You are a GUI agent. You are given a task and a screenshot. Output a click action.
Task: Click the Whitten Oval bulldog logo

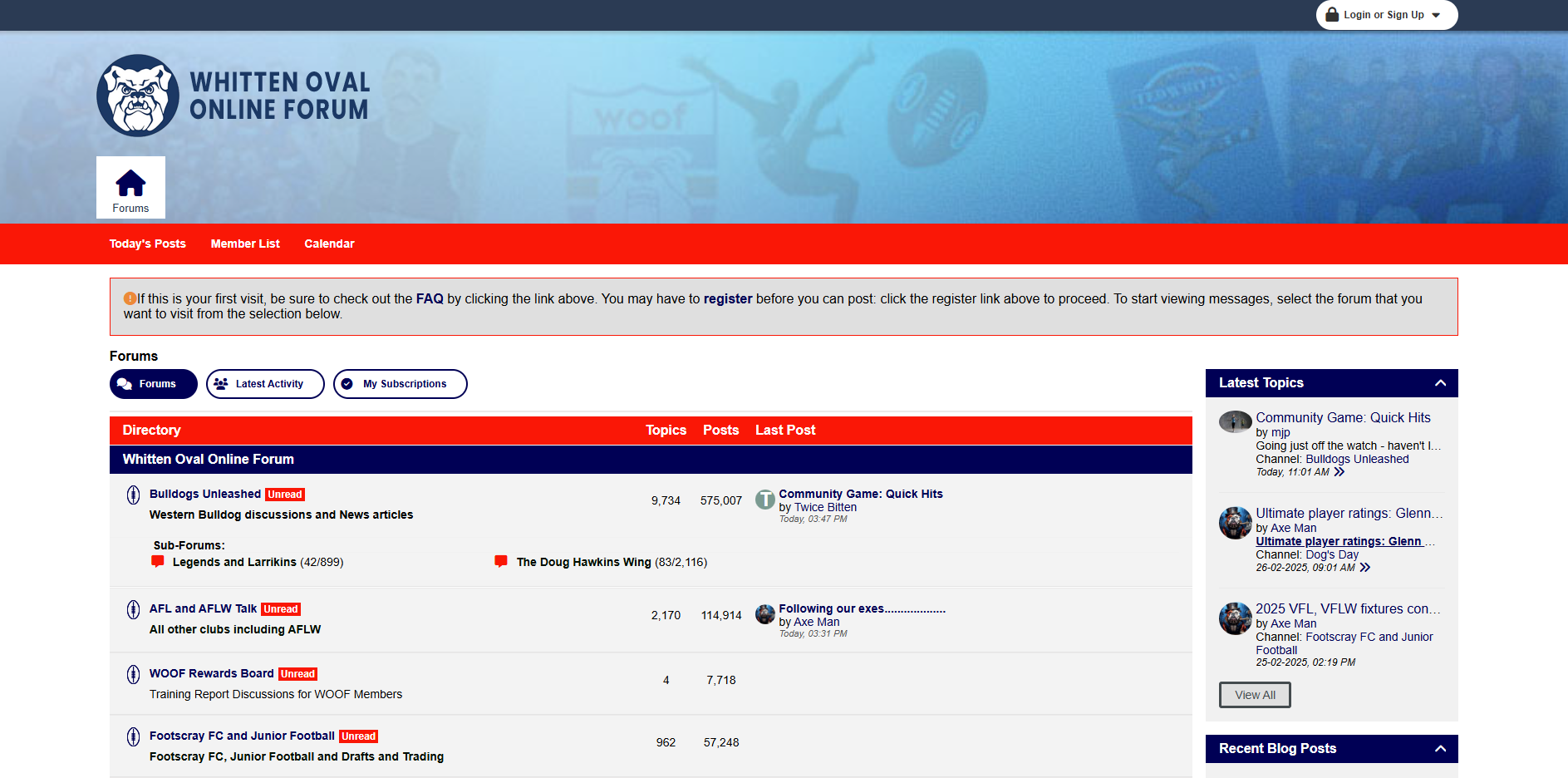click(x=138, y=96)
